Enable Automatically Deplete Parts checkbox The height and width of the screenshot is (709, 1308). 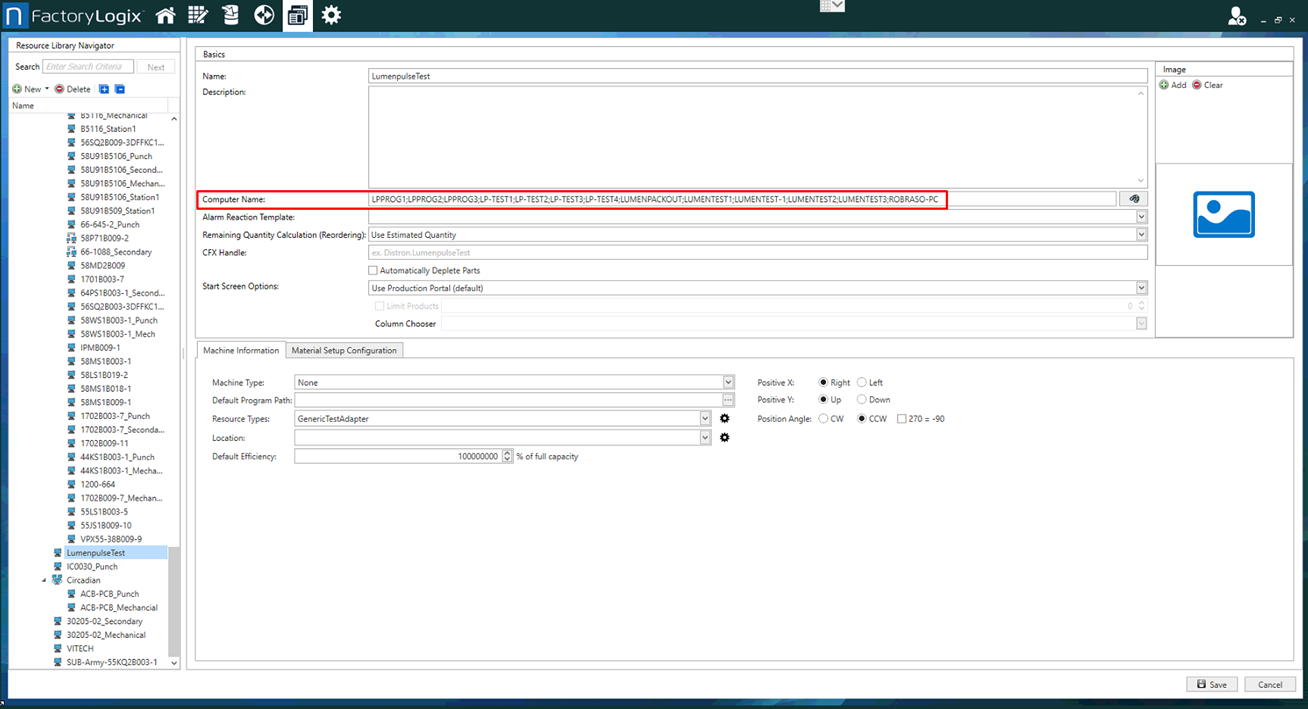[x=373, y=271]
